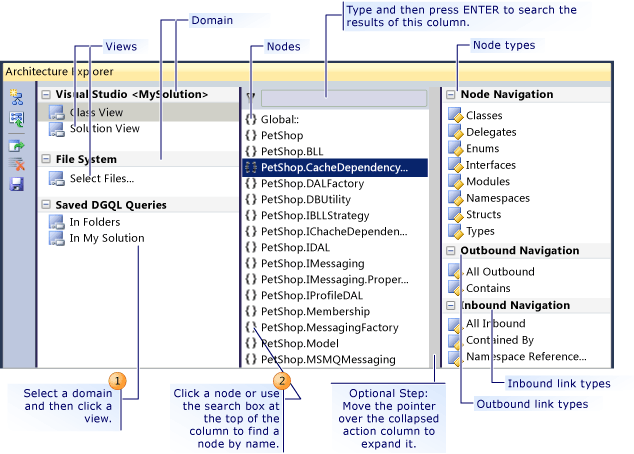Click the Classes node type icon
The height and width of the screenshot is (454, 634).
(x=455, y=115)
